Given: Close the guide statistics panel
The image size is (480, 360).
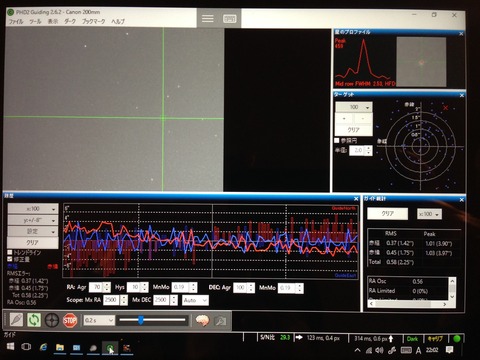Looking at the screenshot, I should pyautogui.click(x=462, y=199).
